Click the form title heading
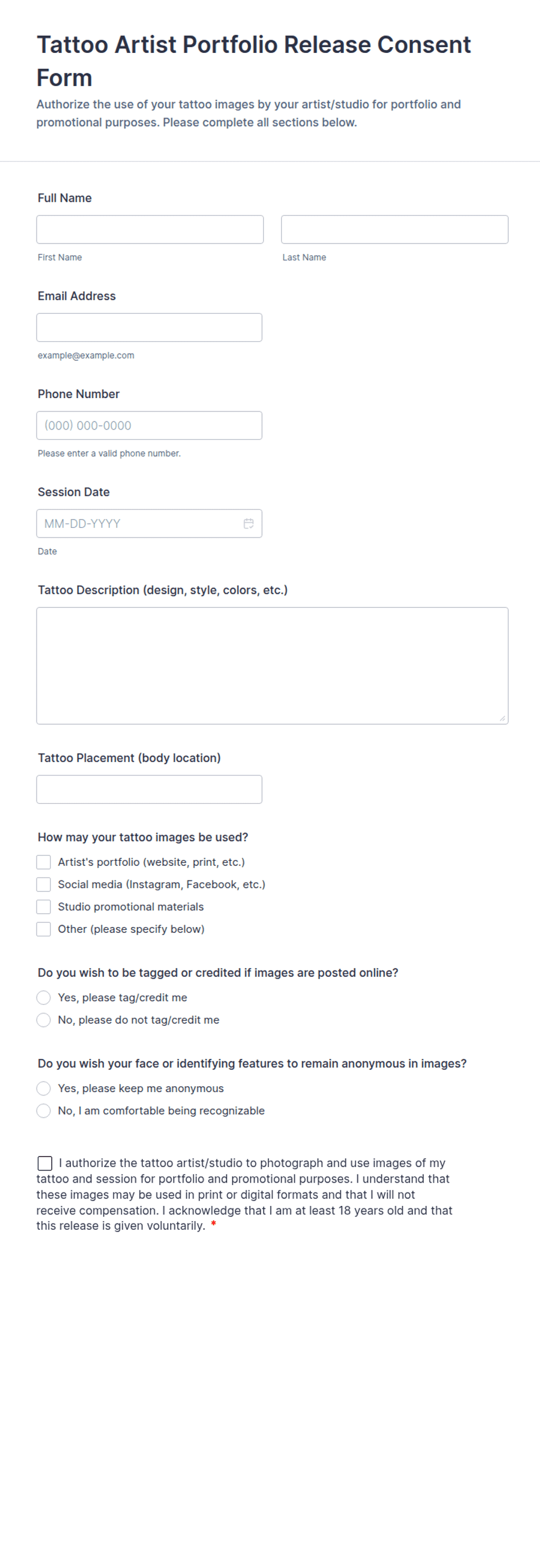 tap(254, 61)
